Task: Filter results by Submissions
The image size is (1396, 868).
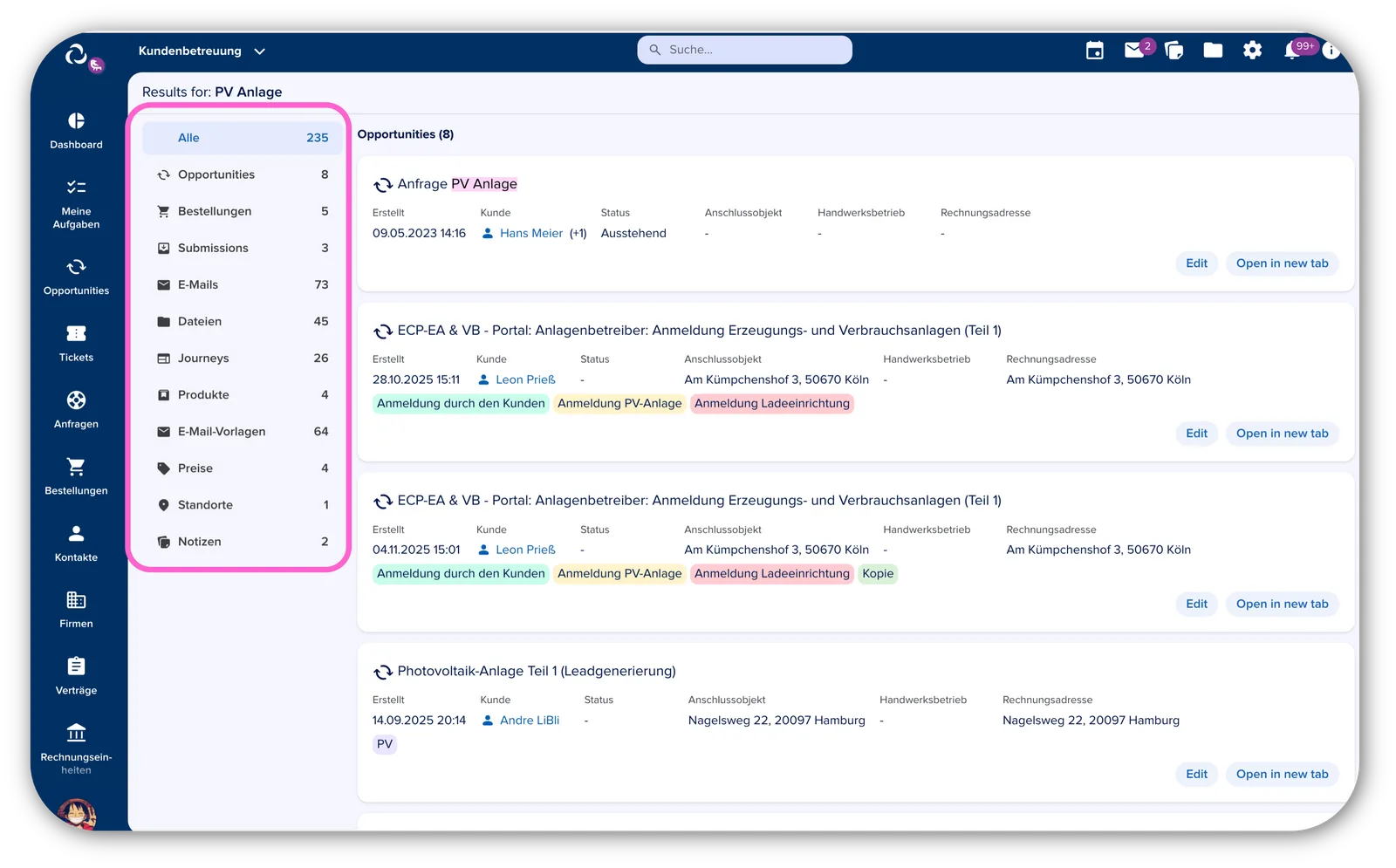Action: click(x=243, y=248)
